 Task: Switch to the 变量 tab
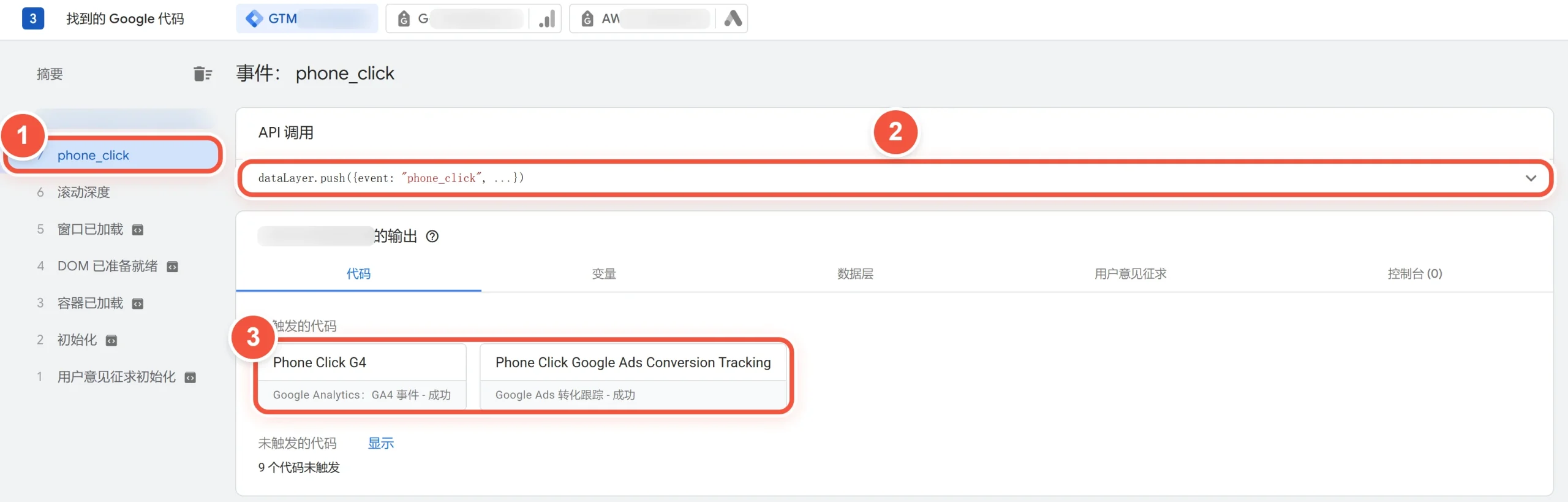[x=604, y=273]
